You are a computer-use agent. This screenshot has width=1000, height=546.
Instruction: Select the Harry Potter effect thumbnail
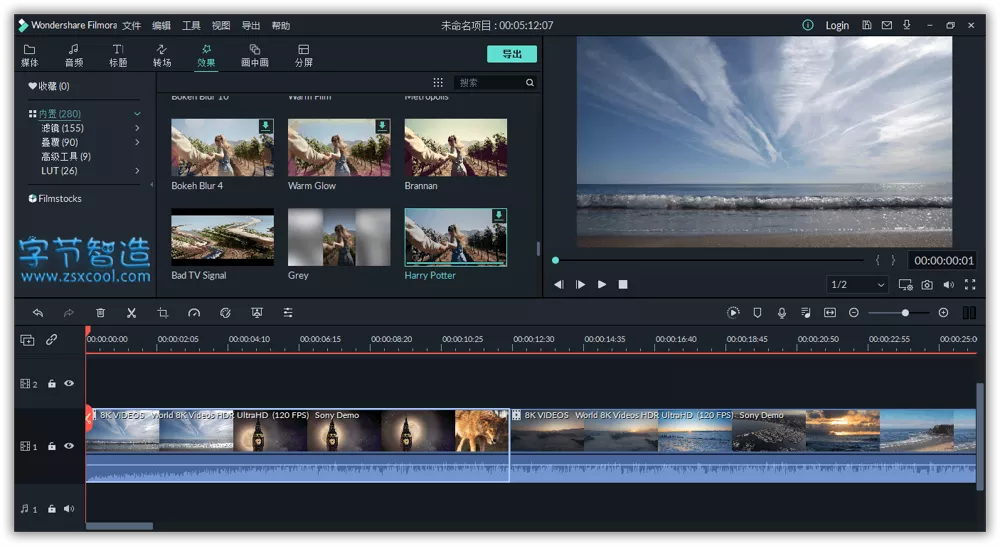[x=455, y=237]
